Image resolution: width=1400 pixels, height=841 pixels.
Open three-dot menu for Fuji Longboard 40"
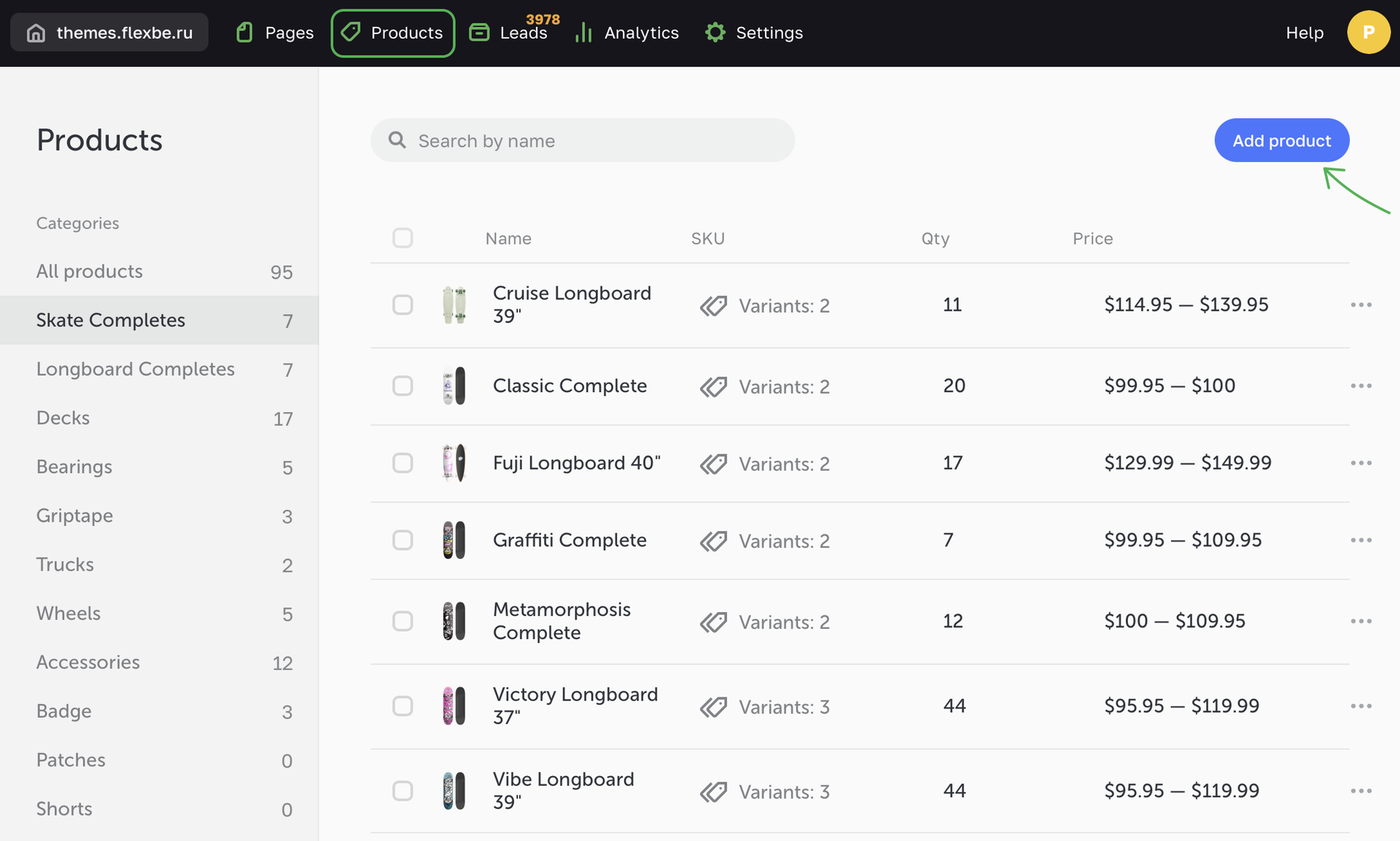click(x=1361, y=463)
